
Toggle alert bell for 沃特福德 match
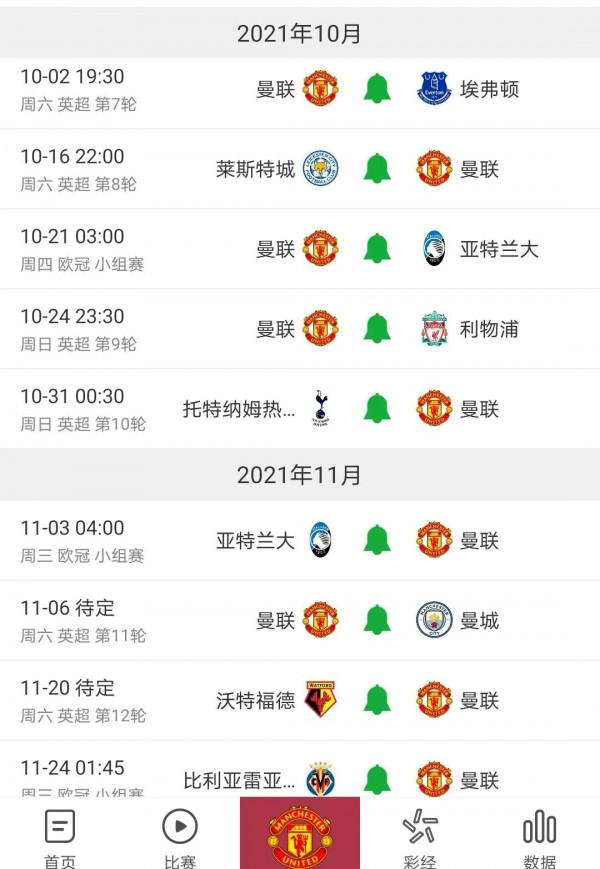377,700
